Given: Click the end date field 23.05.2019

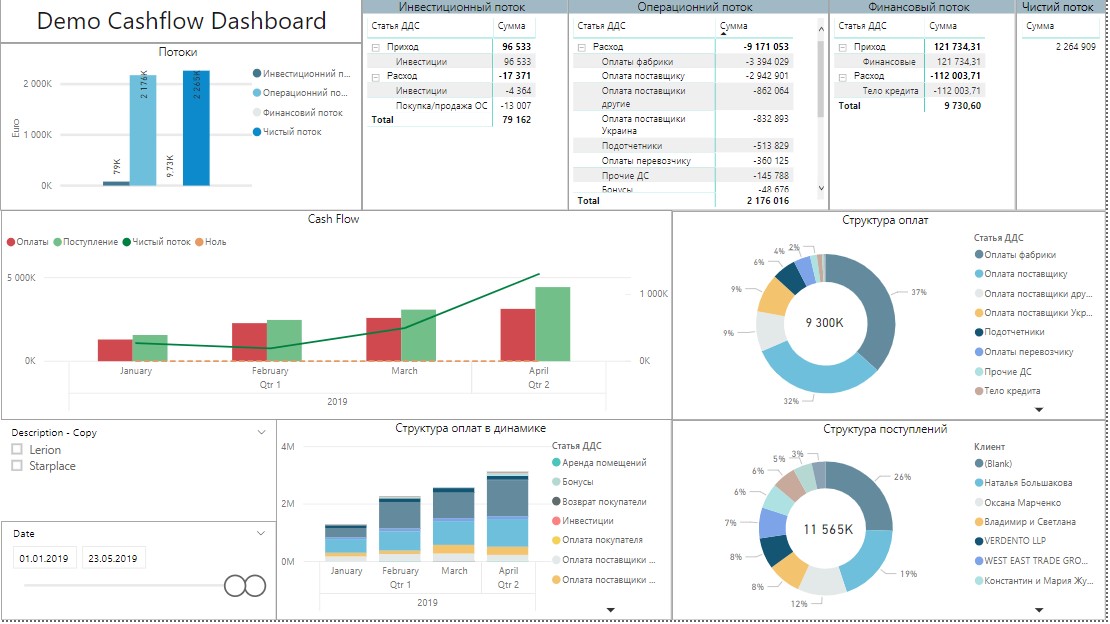Looking at the screenshot, I should [113, 558].
